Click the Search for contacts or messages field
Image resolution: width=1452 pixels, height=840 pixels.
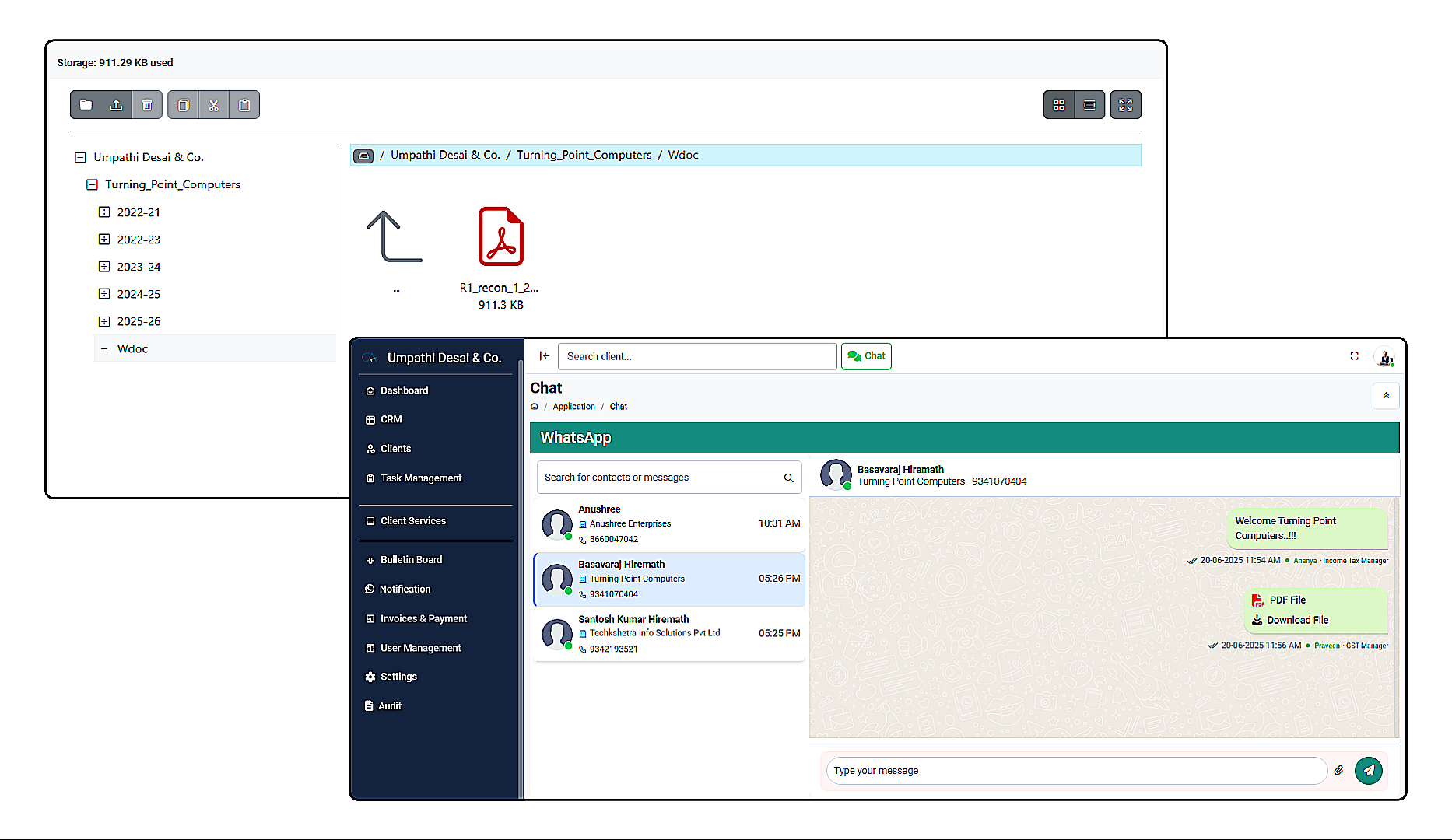click(x=669, y=478)
